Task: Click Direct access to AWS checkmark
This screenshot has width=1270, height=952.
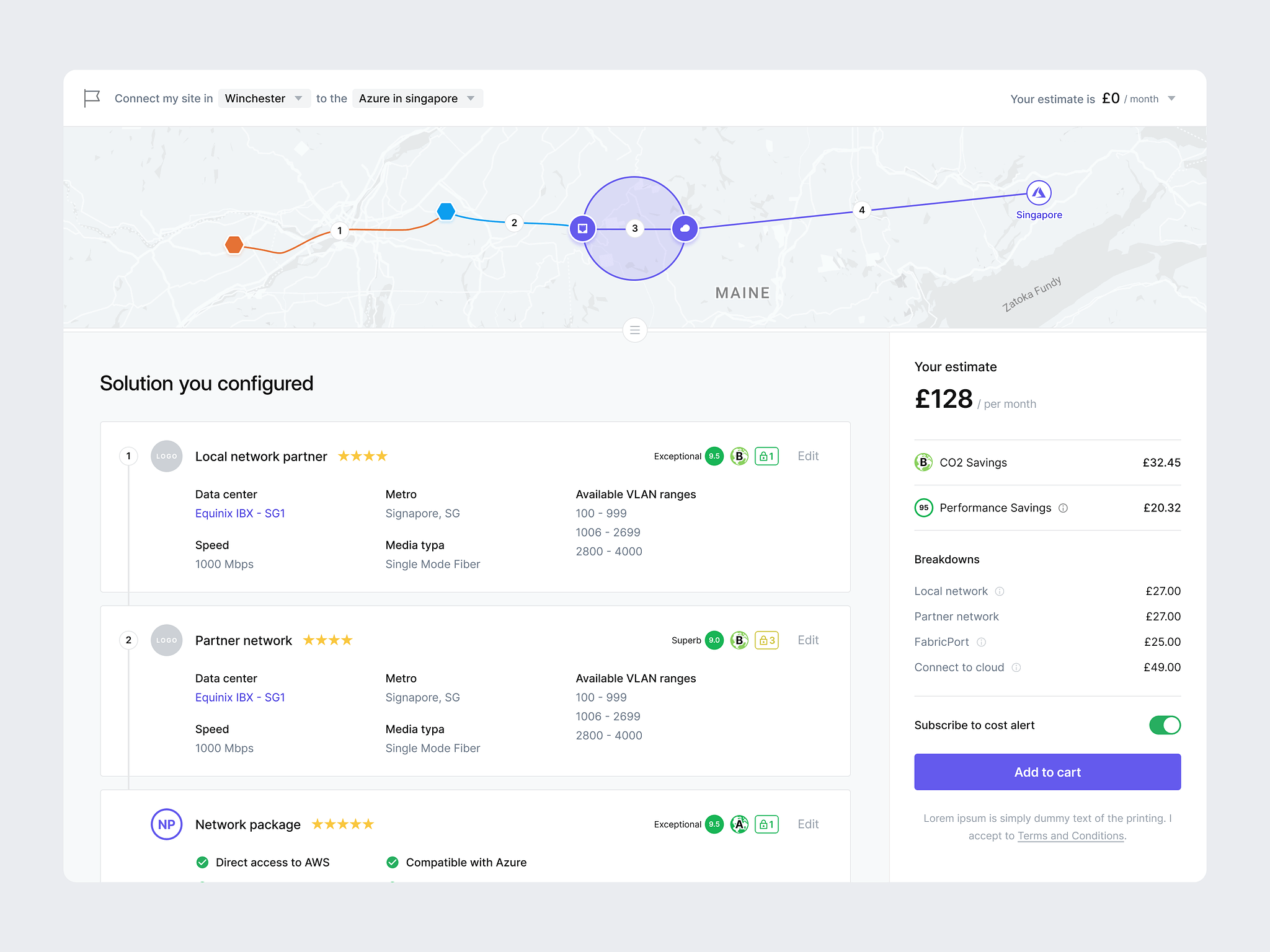Action: 202,862
